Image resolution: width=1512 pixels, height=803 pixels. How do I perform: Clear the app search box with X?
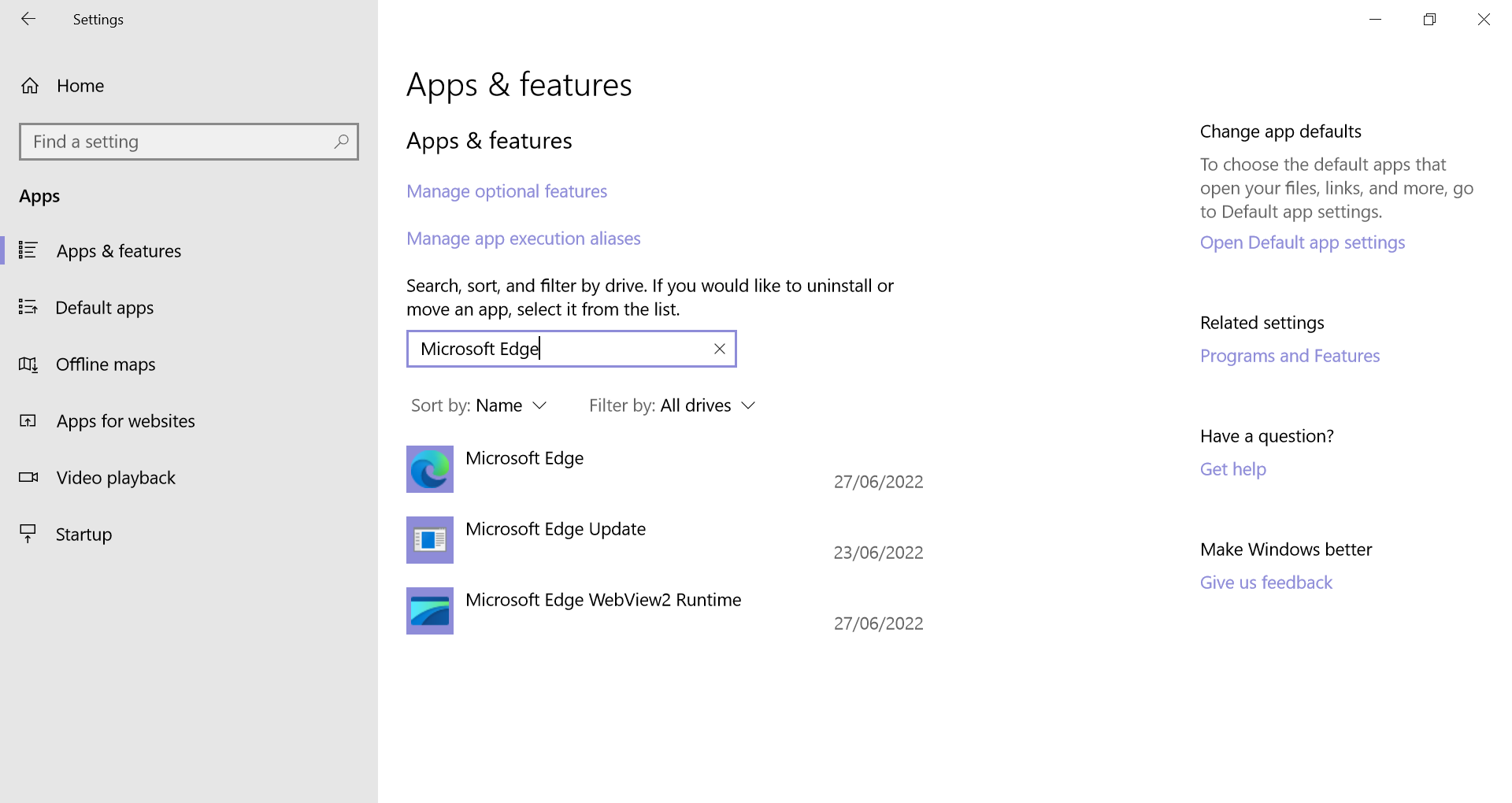click(719, 349)
